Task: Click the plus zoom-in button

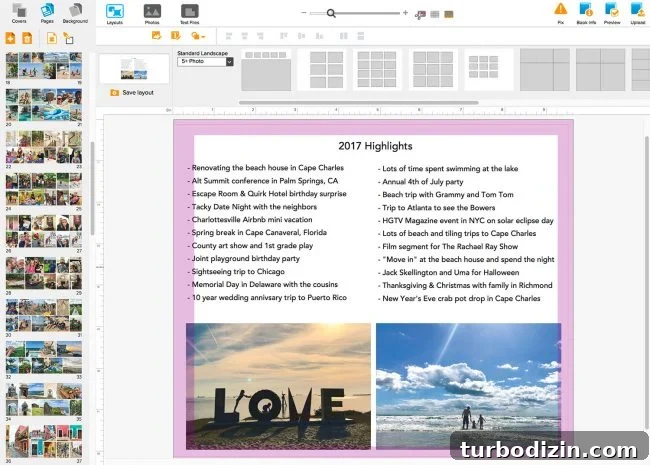Action: click(405, 13)
